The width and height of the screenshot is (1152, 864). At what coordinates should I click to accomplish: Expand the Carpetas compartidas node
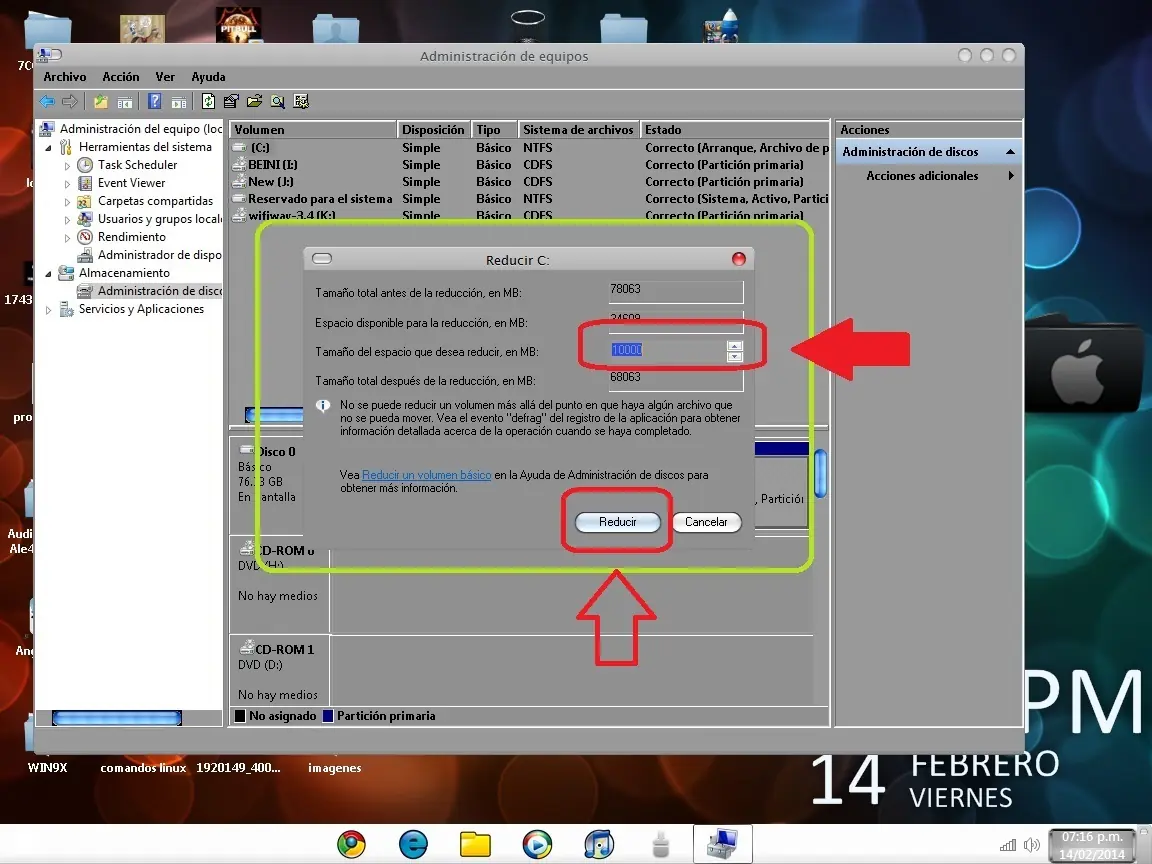pyautogui.click(x=68, y=201)
